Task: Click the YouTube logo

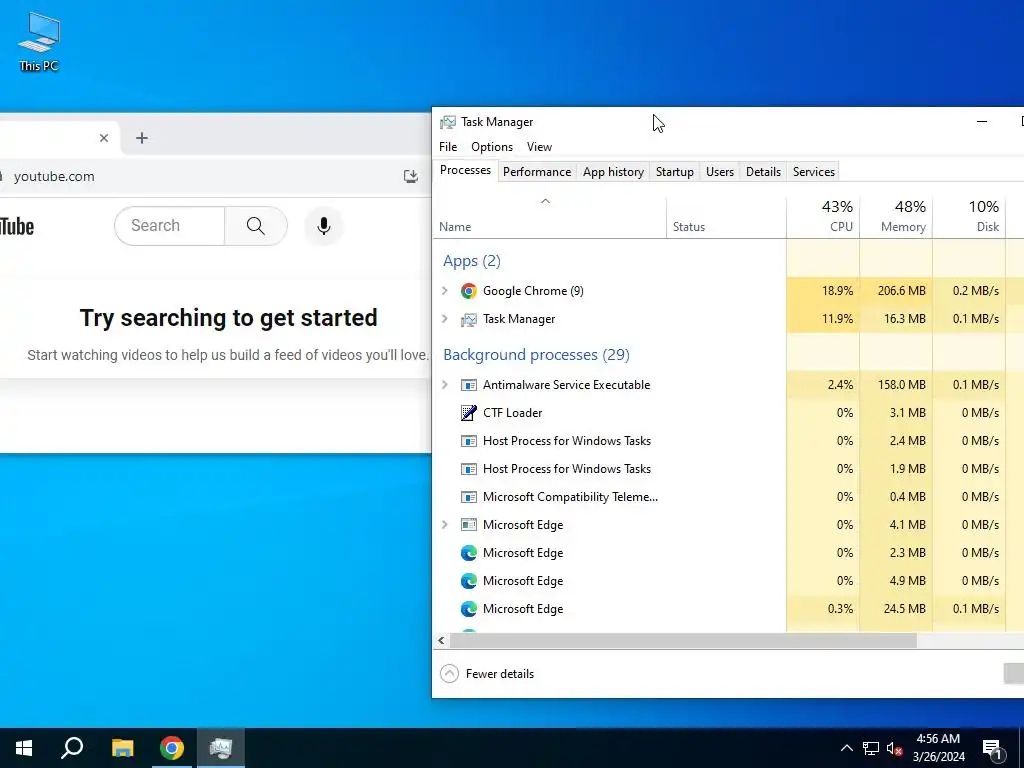Action: pyautogui.click(x=17, y=227)
